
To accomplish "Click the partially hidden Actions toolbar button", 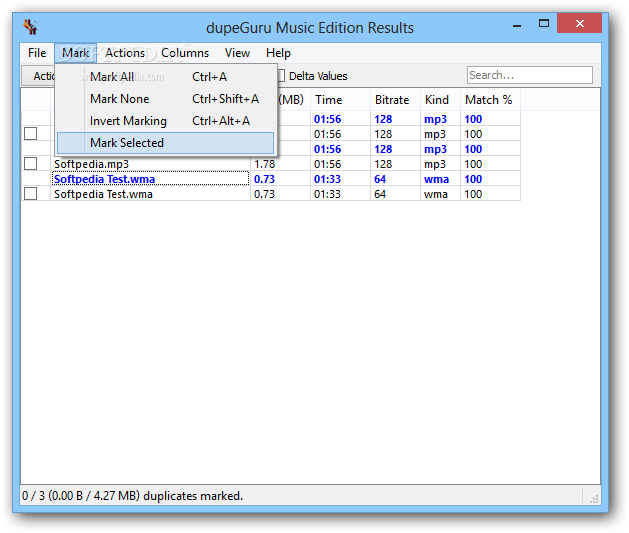I will [38, 76].
